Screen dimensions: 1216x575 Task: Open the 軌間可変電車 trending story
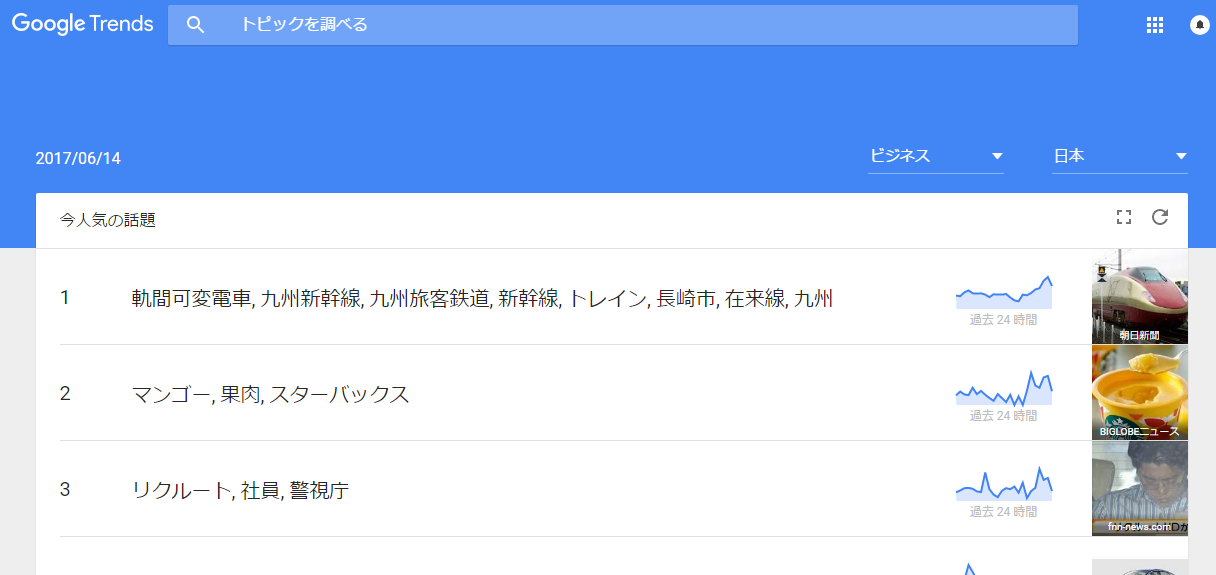[x=482, y=298]
